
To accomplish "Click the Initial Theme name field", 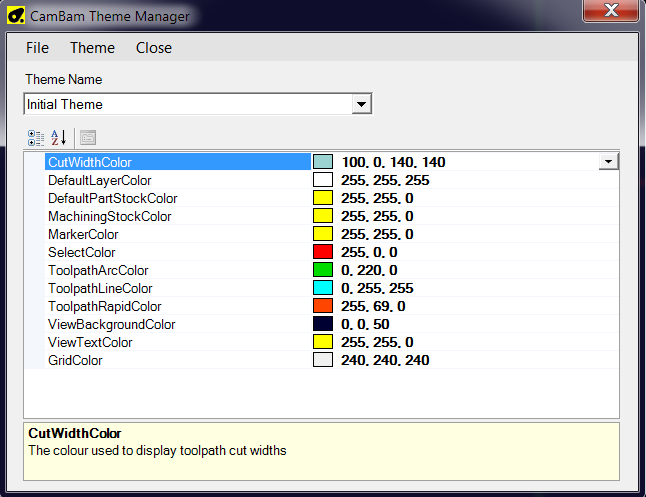I will pyautogui.click(x=188, y=104).
